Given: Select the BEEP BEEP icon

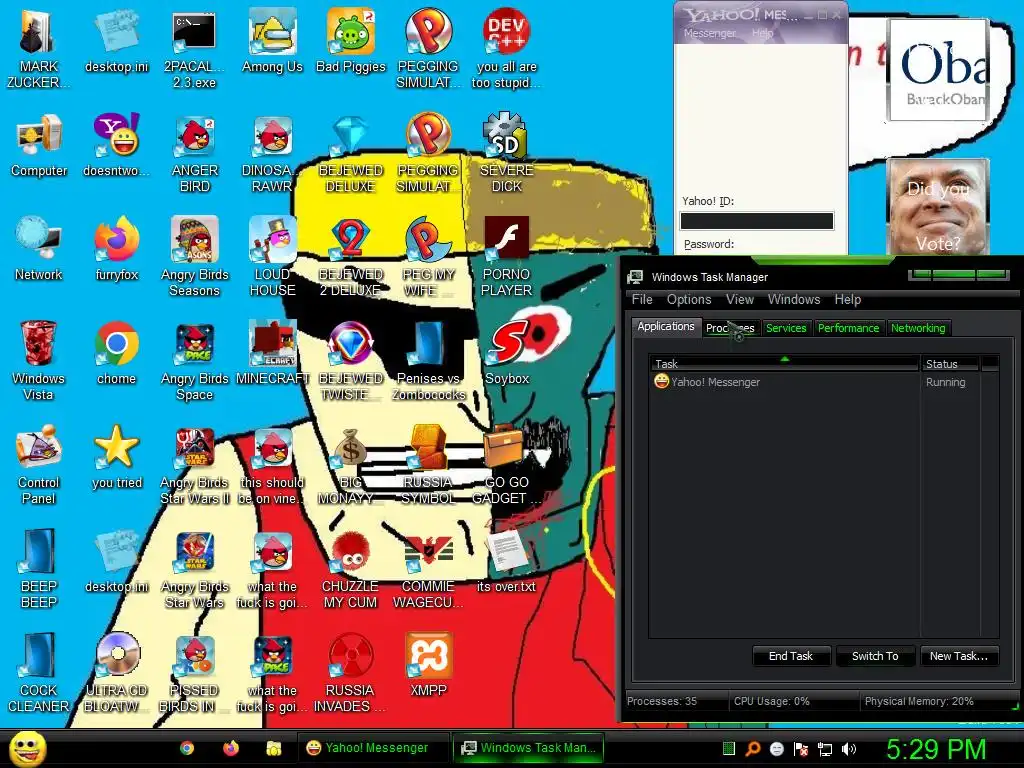Looking at the screenshot, I should tap(39, 568).
